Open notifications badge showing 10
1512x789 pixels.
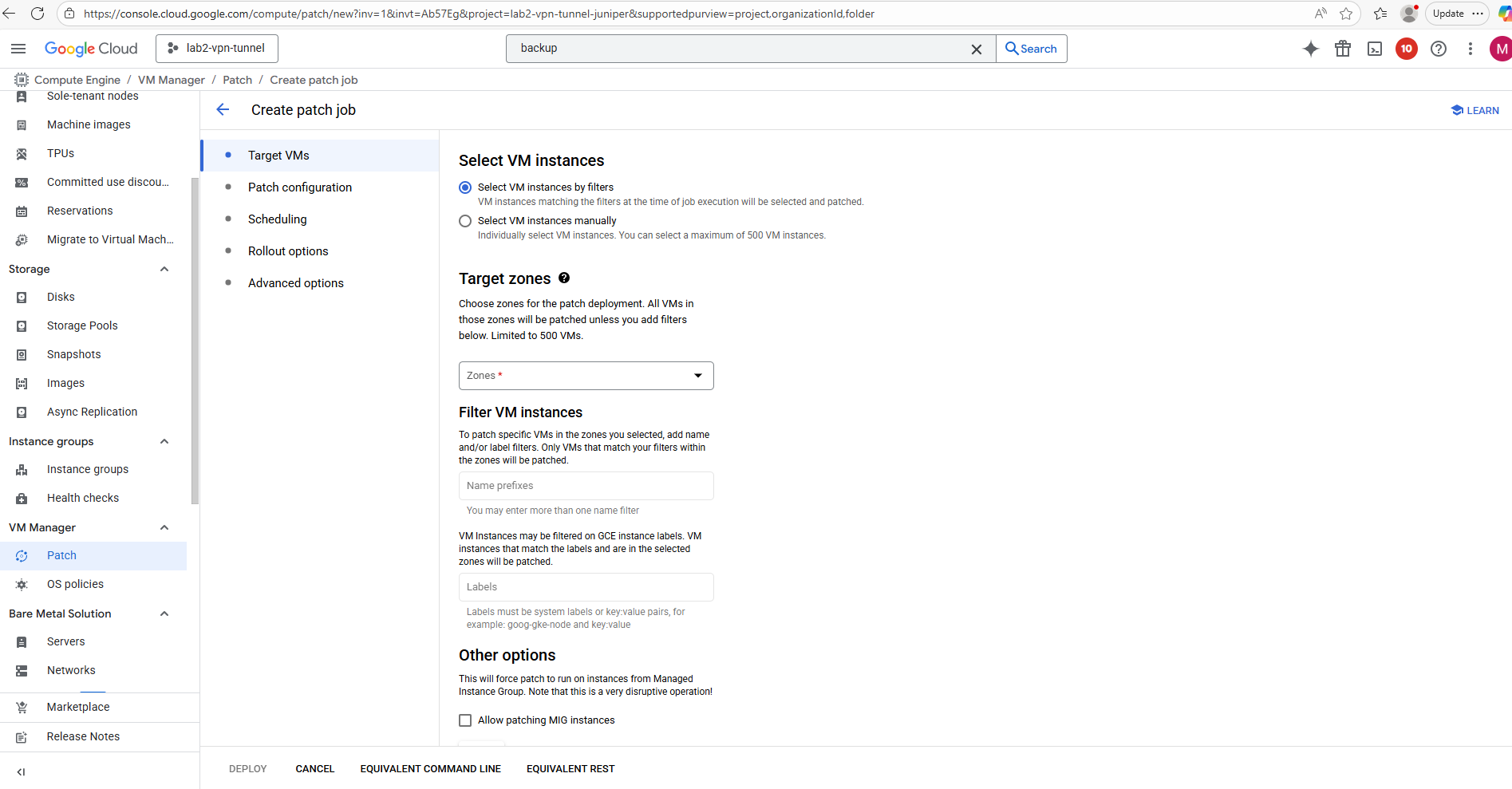(x=1407, y=49)
